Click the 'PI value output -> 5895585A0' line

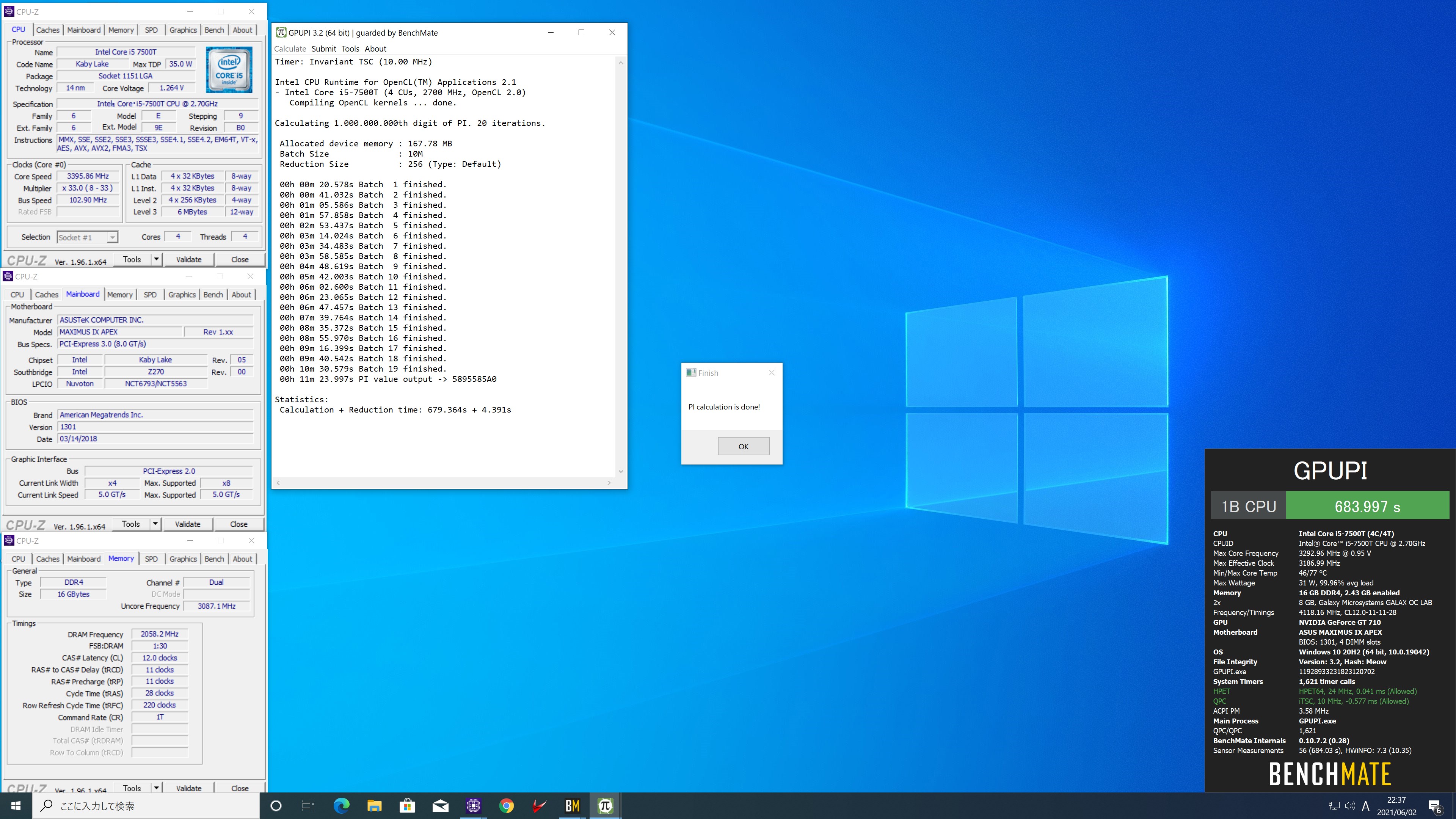pos(388,379)
